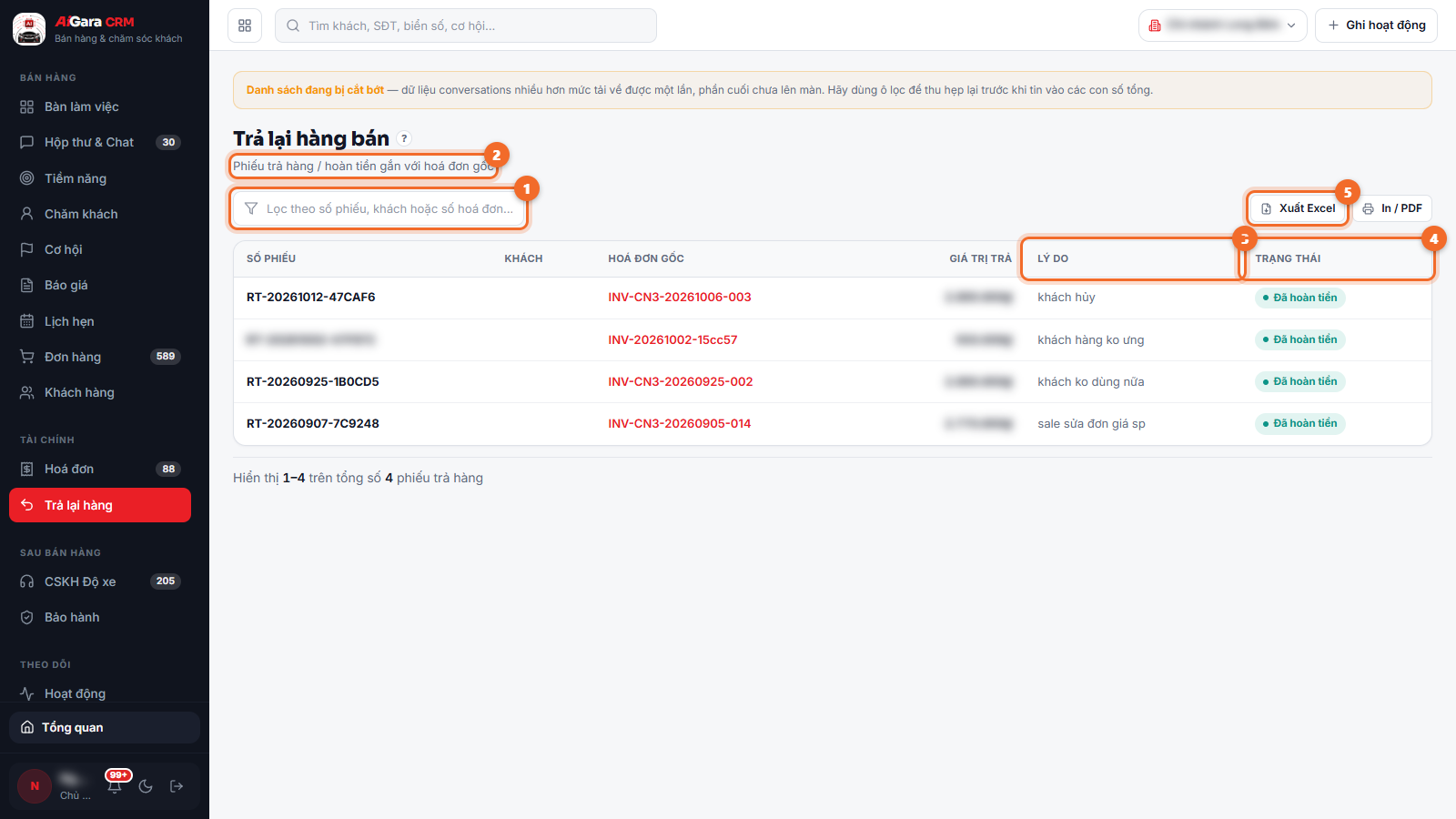This screenshot has width=1456, height=819.
Task: Click the SỐ PHIẾU column header
Action: 271,259
